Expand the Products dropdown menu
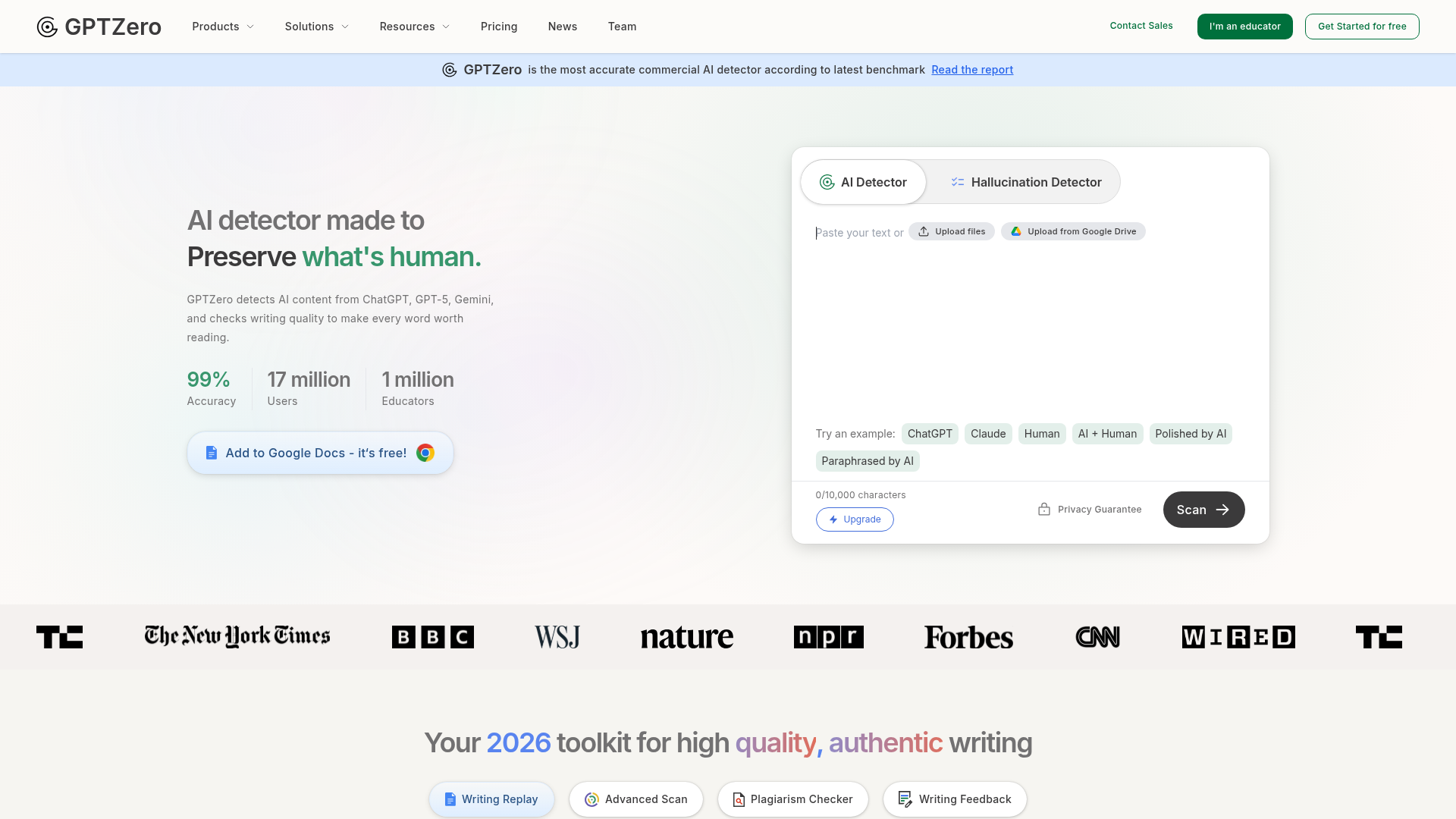 222,27
